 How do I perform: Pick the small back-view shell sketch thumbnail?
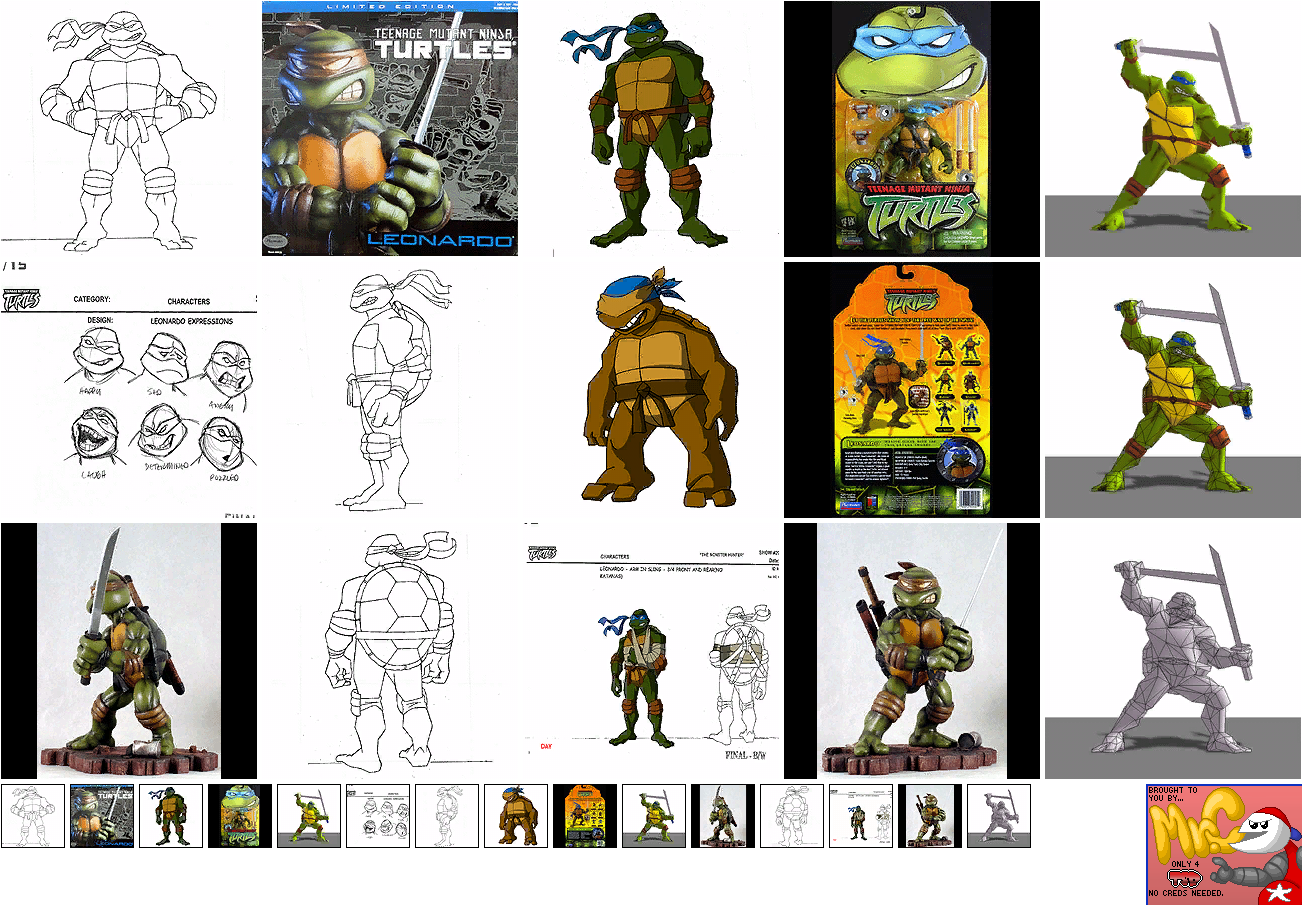click(x=792, y=816)
